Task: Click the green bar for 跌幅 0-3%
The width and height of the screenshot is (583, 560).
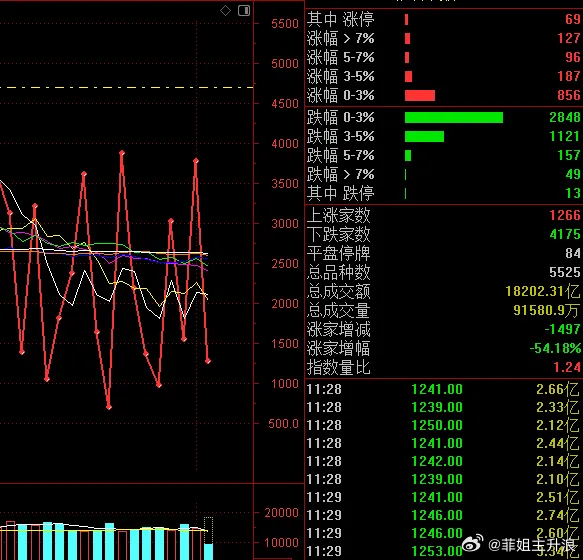Action: pyautogui.click(x=454, y=118)
